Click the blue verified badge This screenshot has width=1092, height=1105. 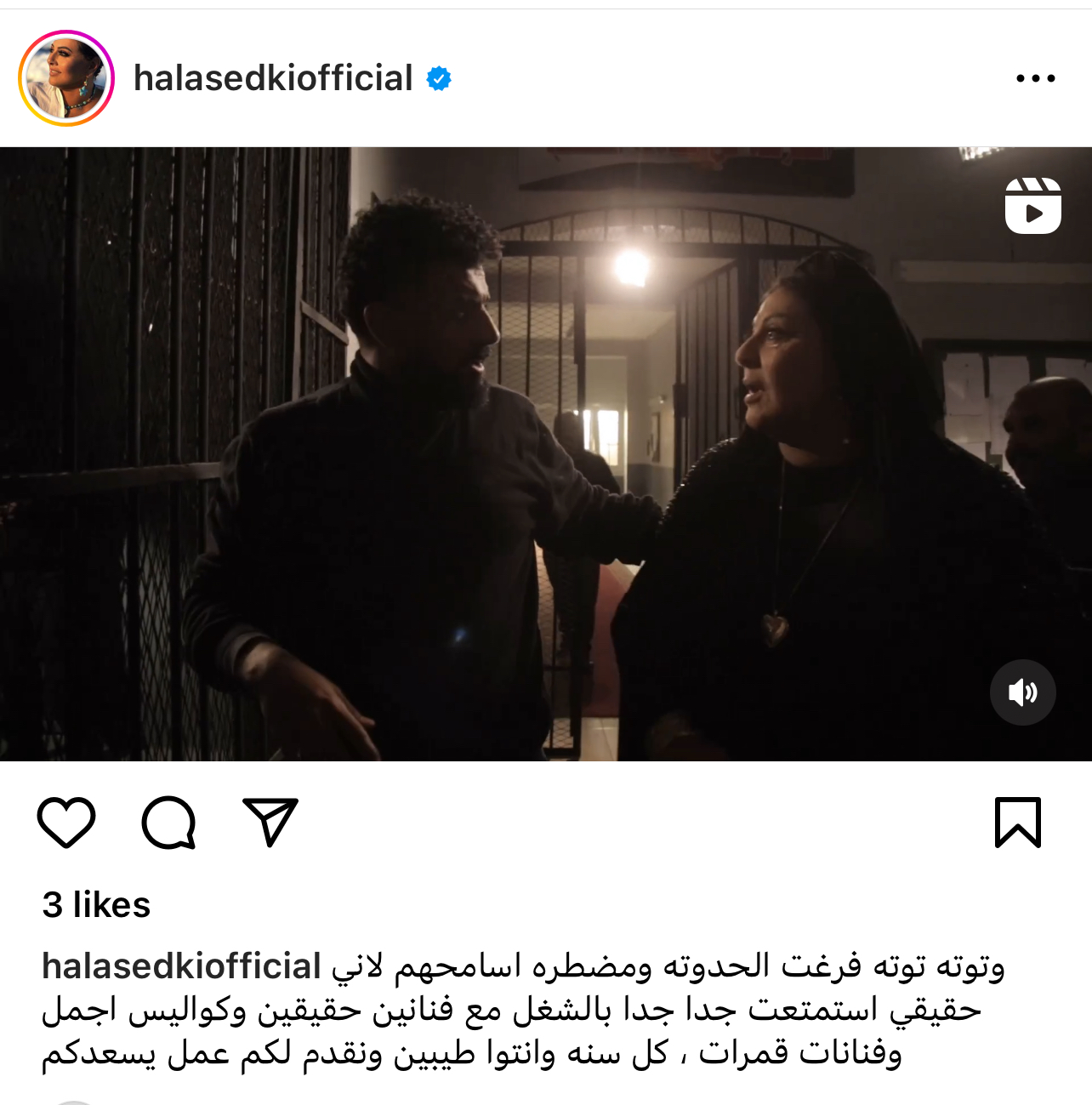439,78
